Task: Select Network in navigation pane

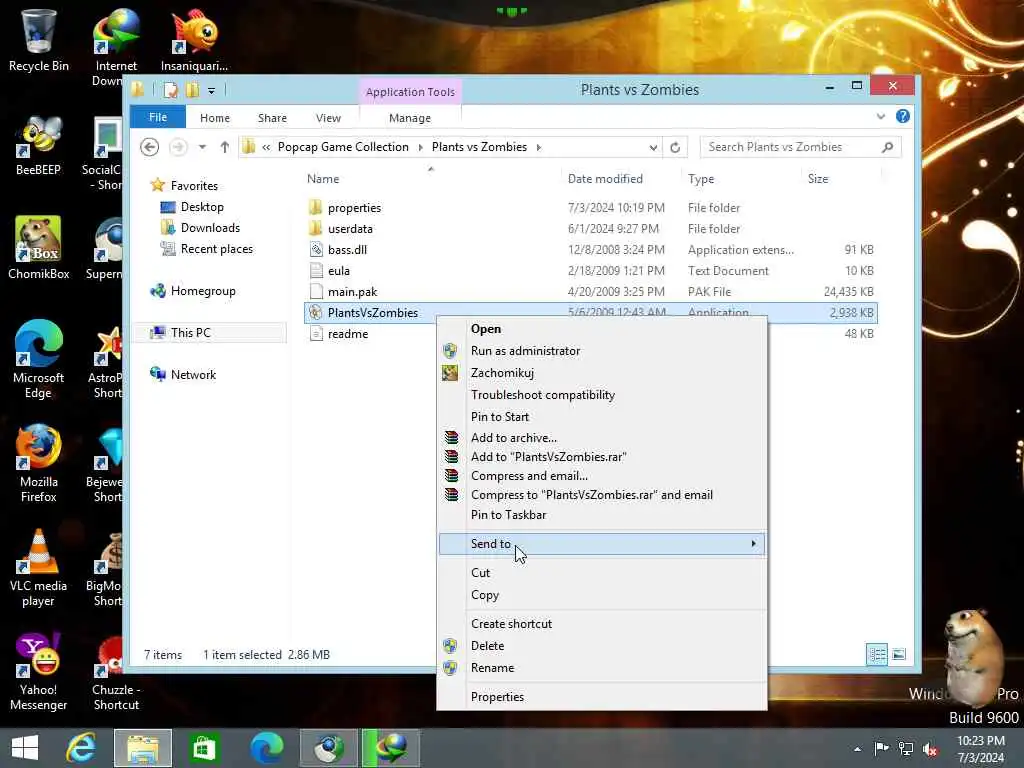Action: click(x=193, y=375)
